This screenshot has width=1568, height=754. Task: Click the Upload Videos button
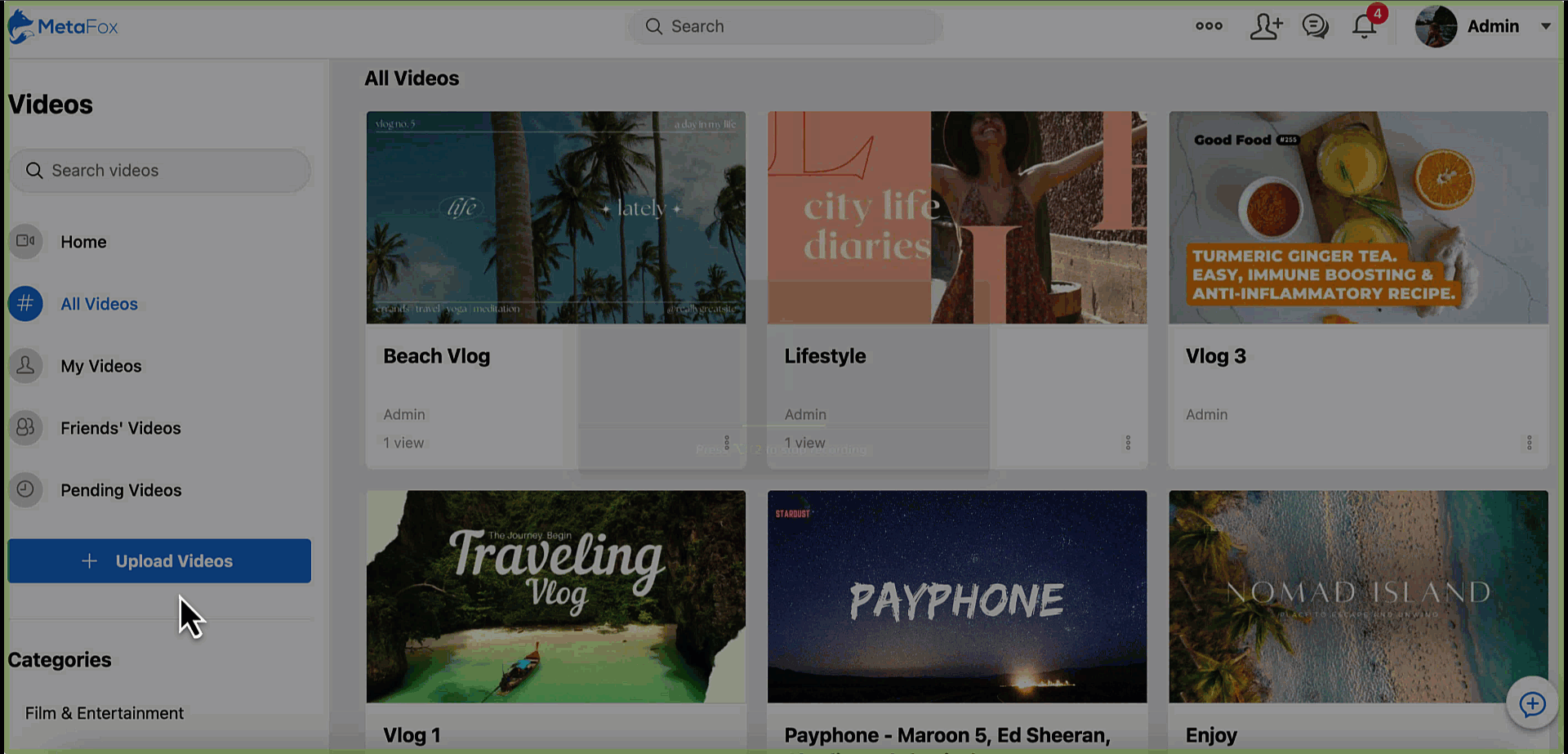pos(159,561)
